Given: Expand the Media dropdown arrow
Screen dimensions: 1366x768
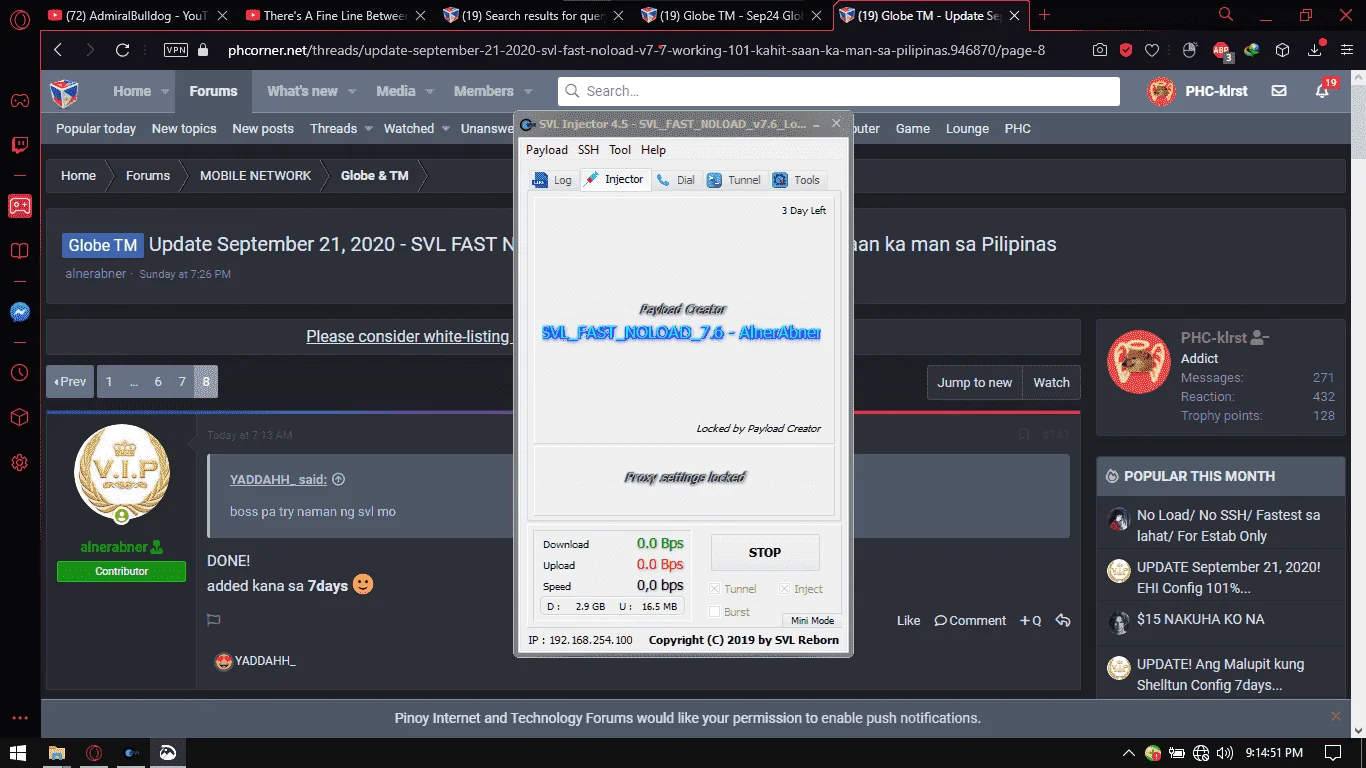Looking at the screenshot, I should [430, 92].
